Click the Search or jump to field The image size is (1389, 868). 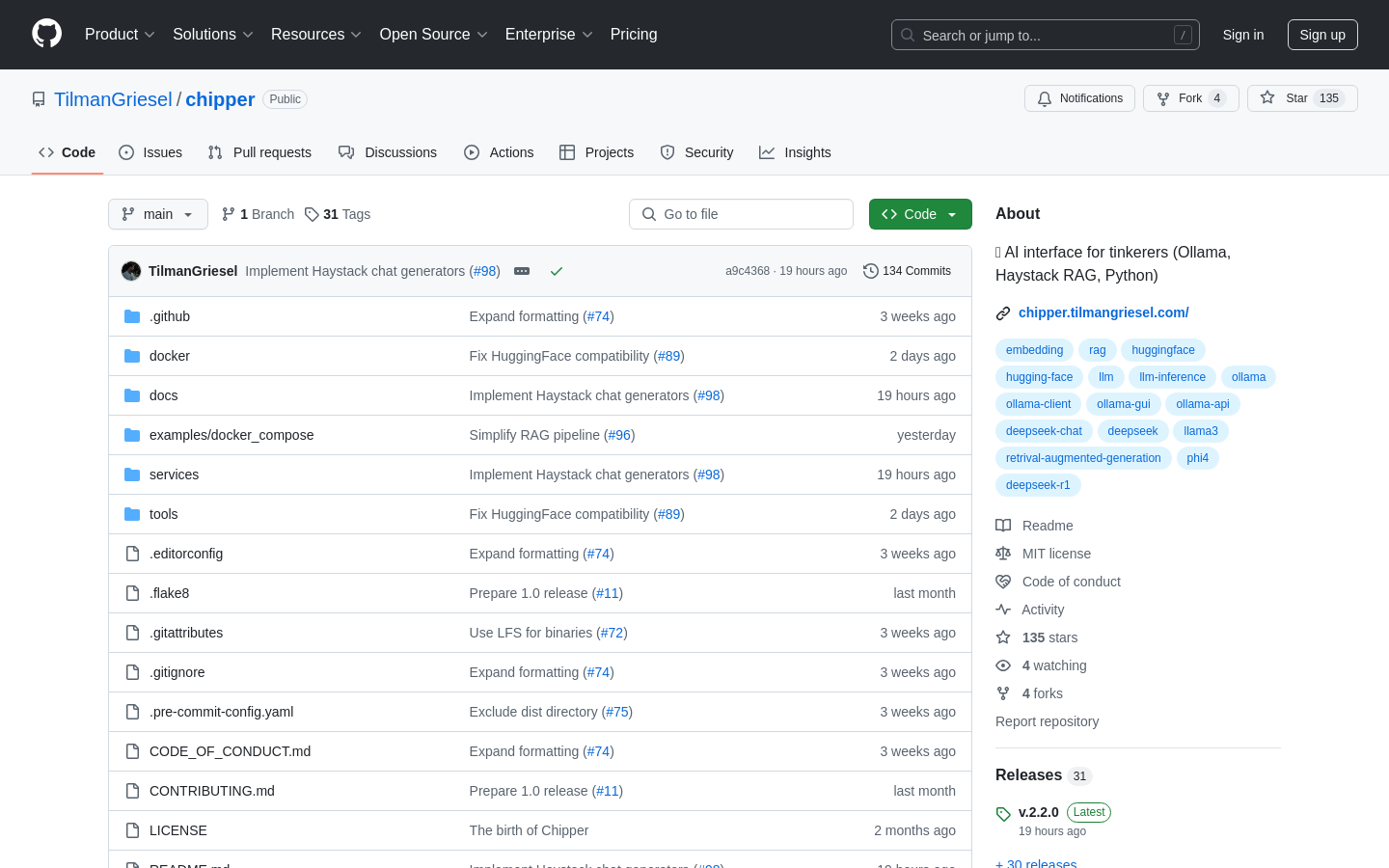click(1046, 35)
